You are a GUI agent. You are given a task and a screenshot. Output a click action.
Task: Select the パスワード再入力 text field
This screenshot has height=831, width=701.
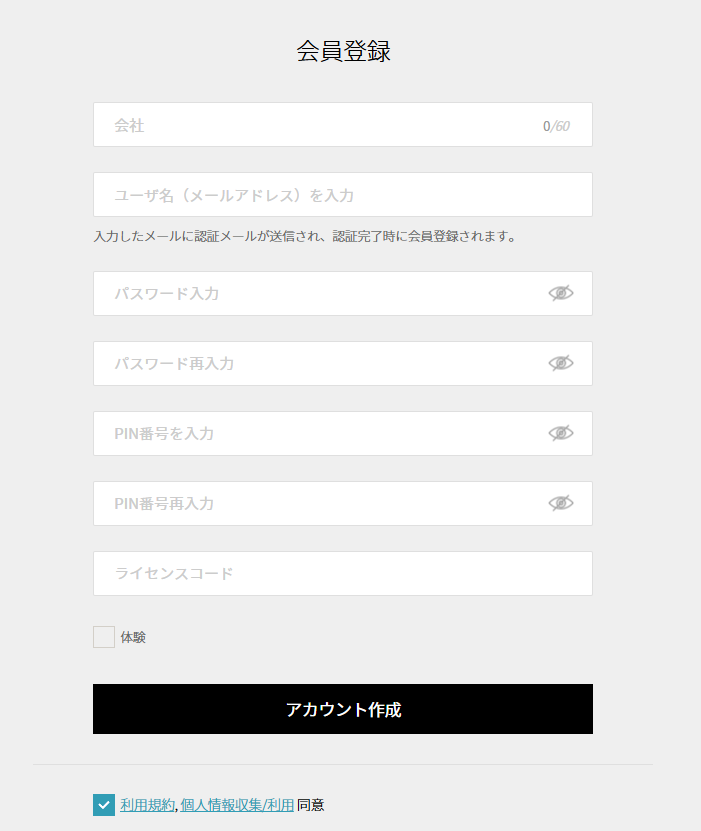click(x=320, y=364)
